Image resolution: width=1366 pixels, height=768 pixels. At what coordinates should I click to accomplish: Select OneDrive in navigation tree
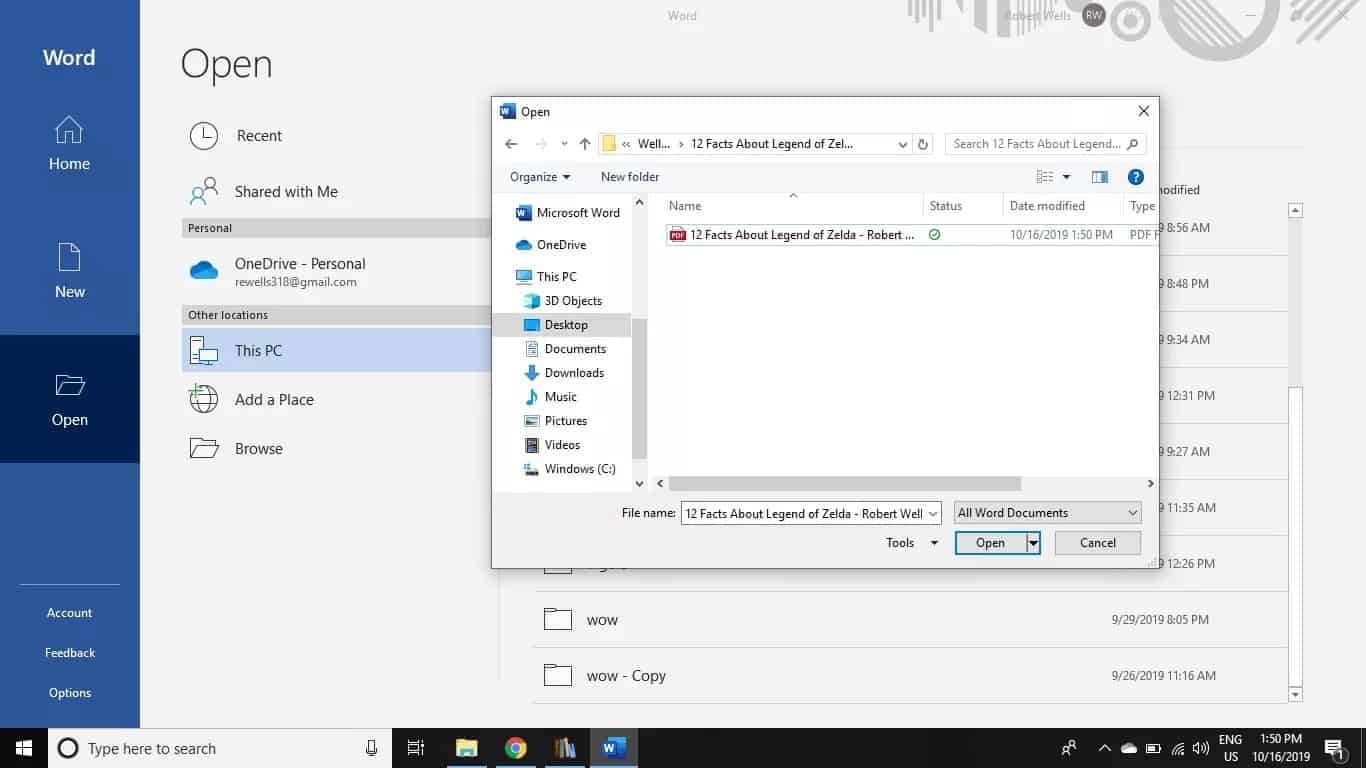click(551, 245)
